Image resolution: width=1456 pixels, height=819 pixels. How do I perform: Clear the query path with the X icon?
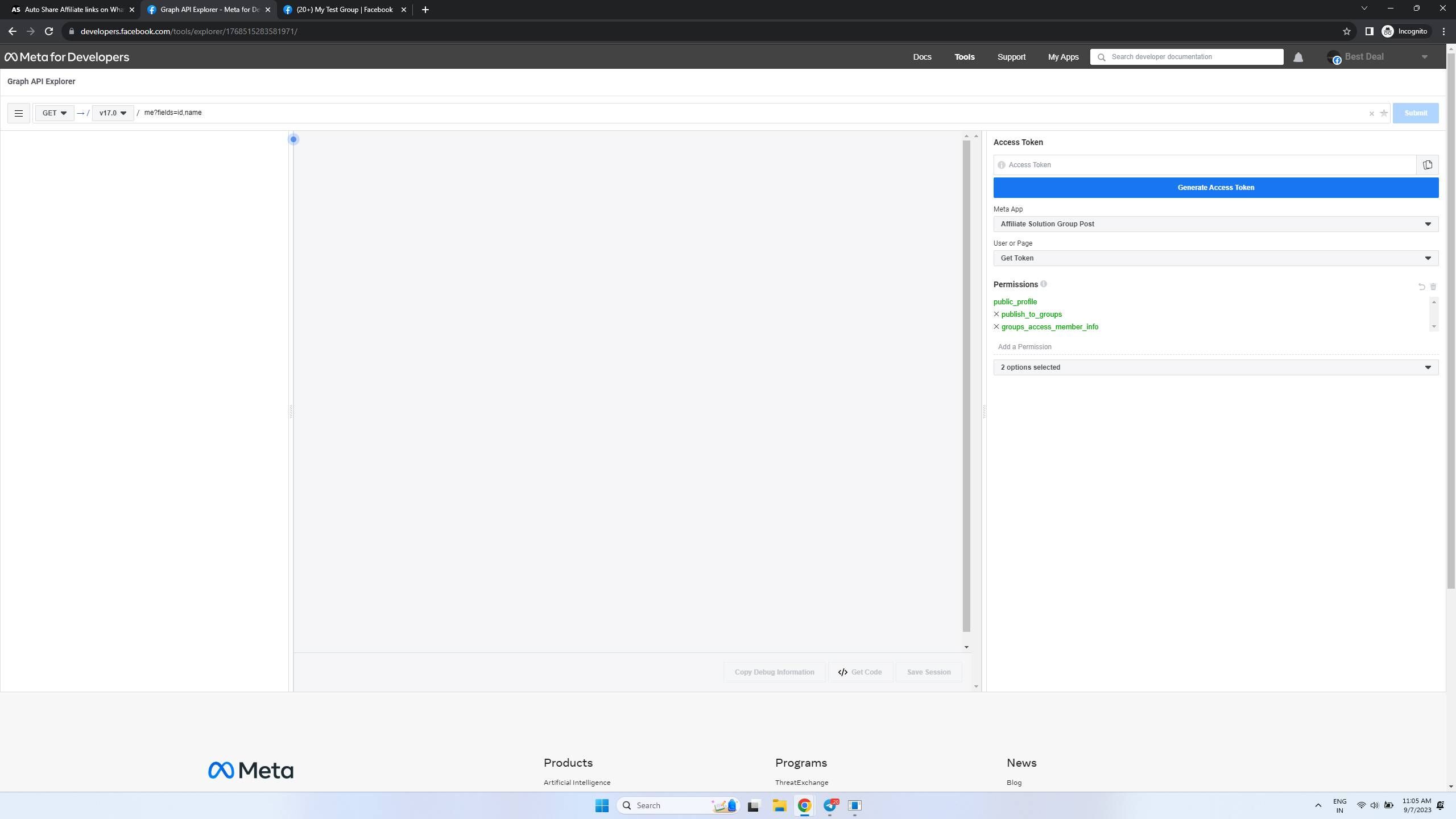pyautogui.click(x=1371, y=114)
